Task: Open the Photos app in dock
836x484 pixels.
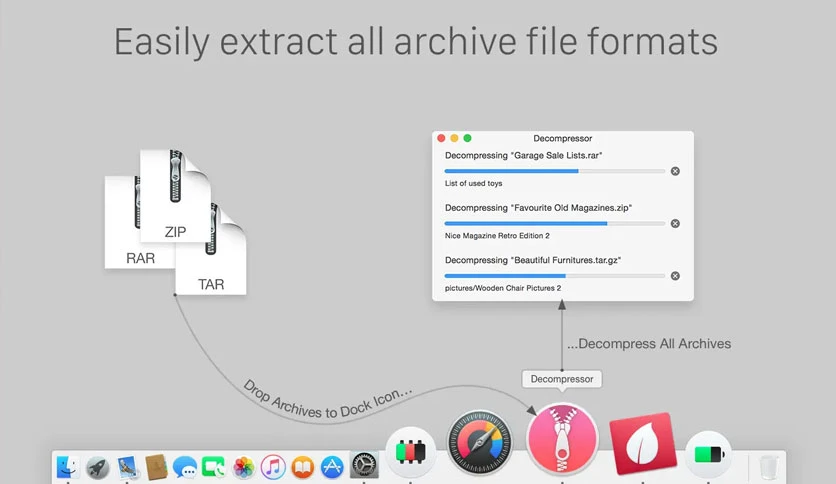Action: (244, 467)
